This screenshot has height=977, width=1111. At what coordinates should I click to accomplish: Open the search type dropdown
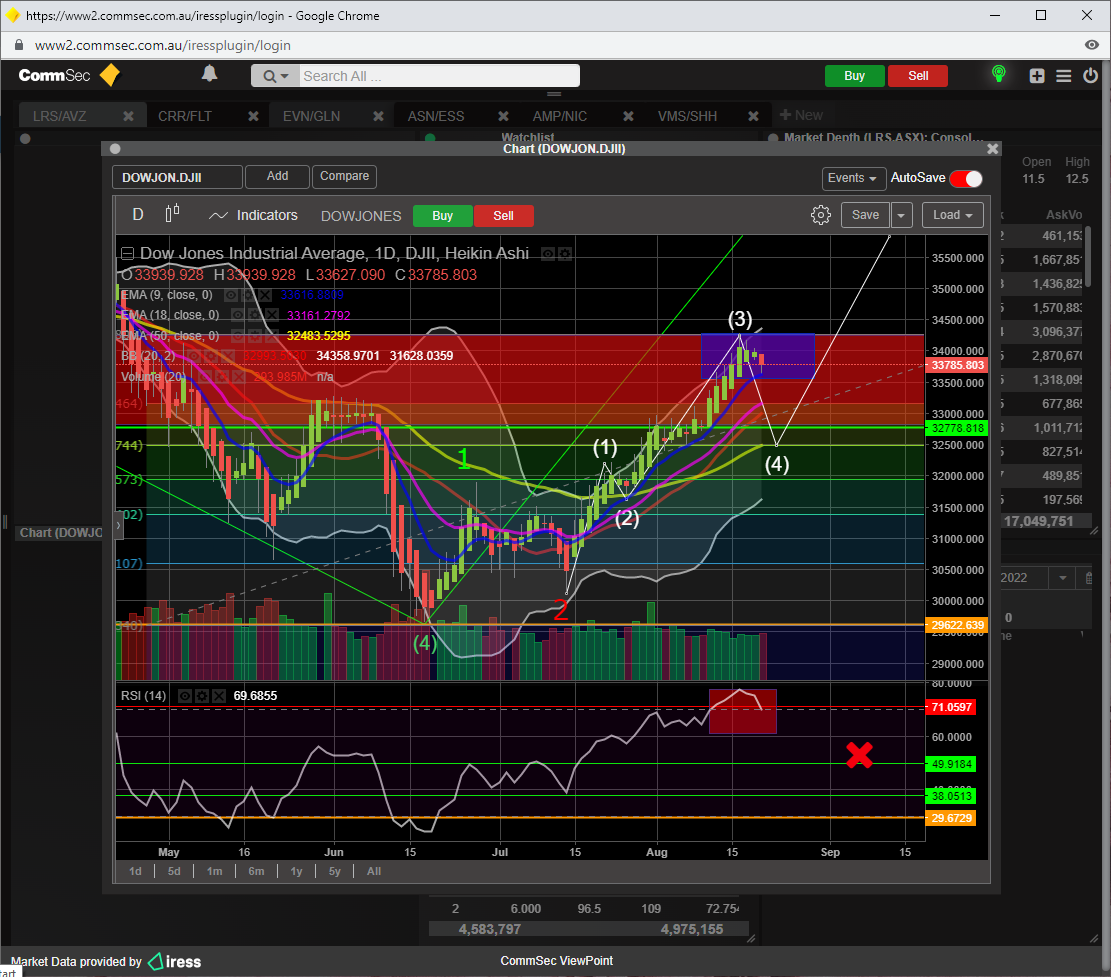[275, 76]
